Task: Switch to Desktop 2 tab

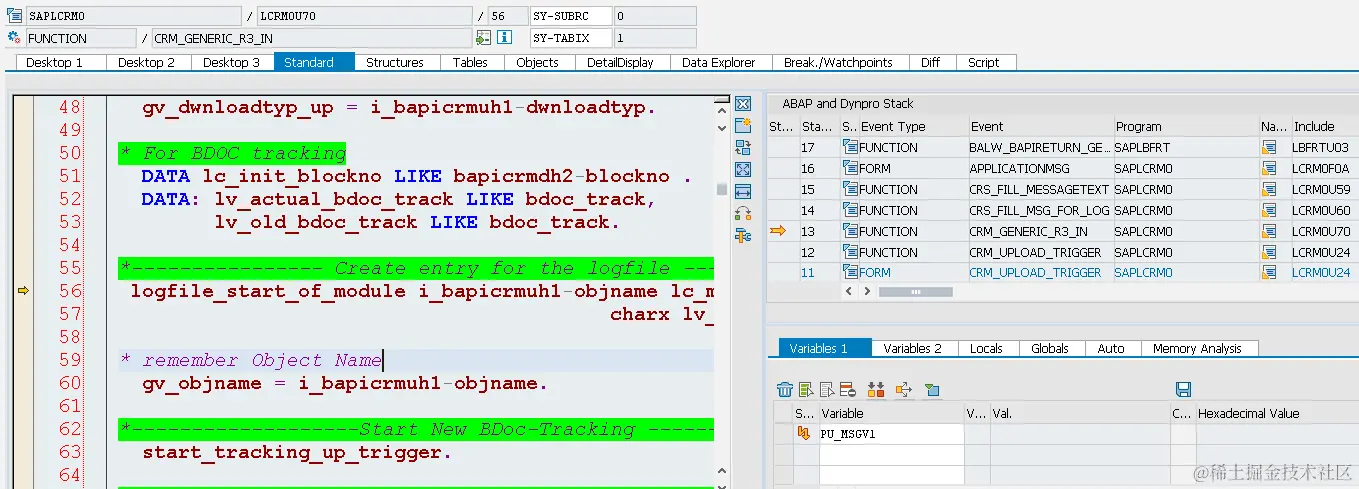Action: 147,62
